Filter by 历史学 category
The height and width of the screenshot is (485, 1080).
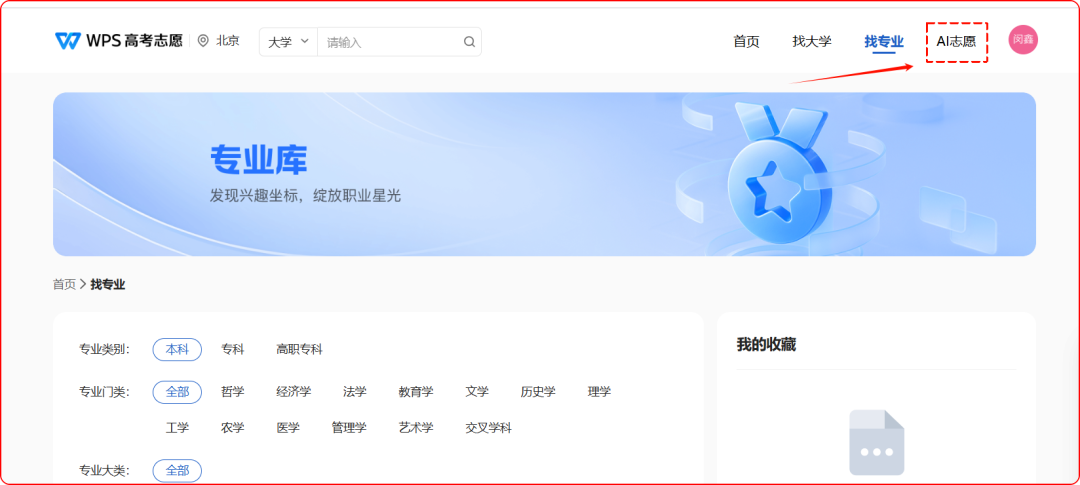pos(538,392)
